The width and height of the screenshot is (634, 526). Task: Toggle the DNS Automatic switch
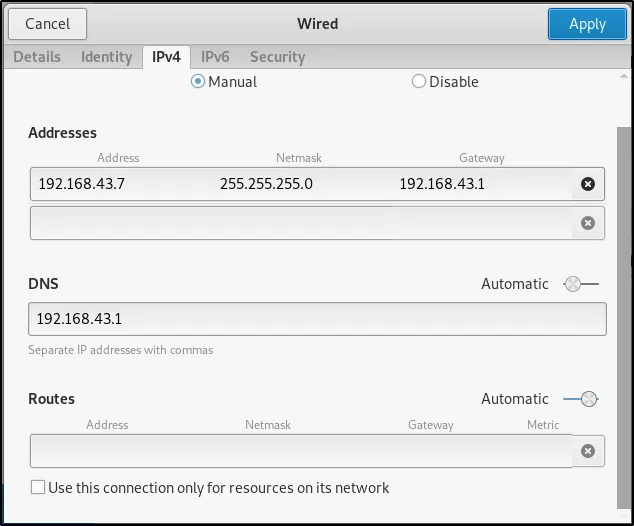coord(580,284)
